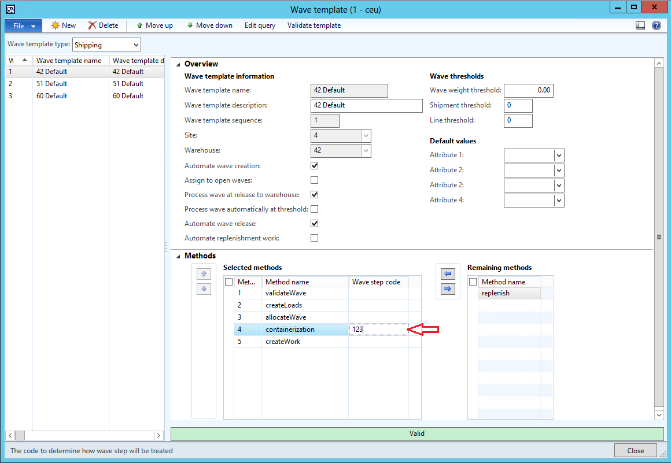The image size is (671, 463).
Task: Toggle the Automate wave creation checkbox
Action: point(314,165)
